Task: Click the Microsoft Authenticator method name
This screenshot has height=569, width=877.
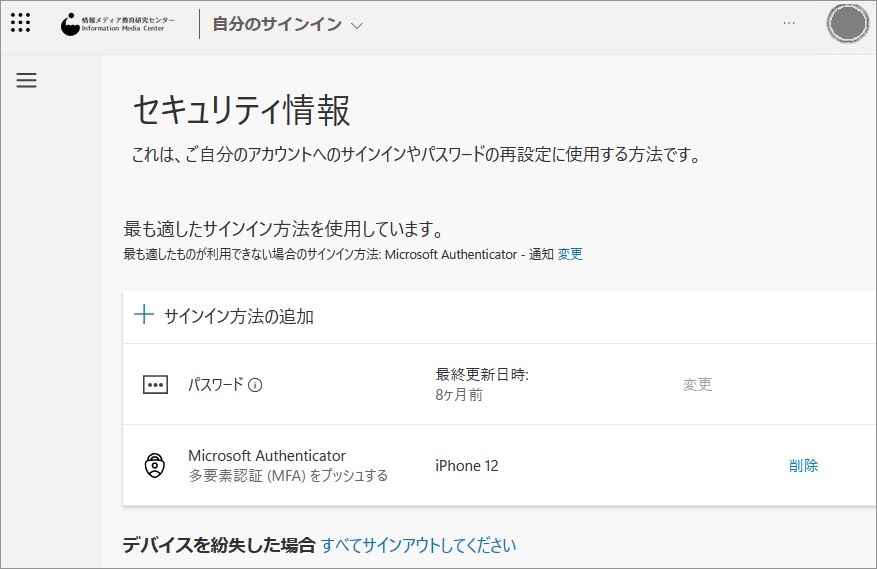Action: (267, 455)
